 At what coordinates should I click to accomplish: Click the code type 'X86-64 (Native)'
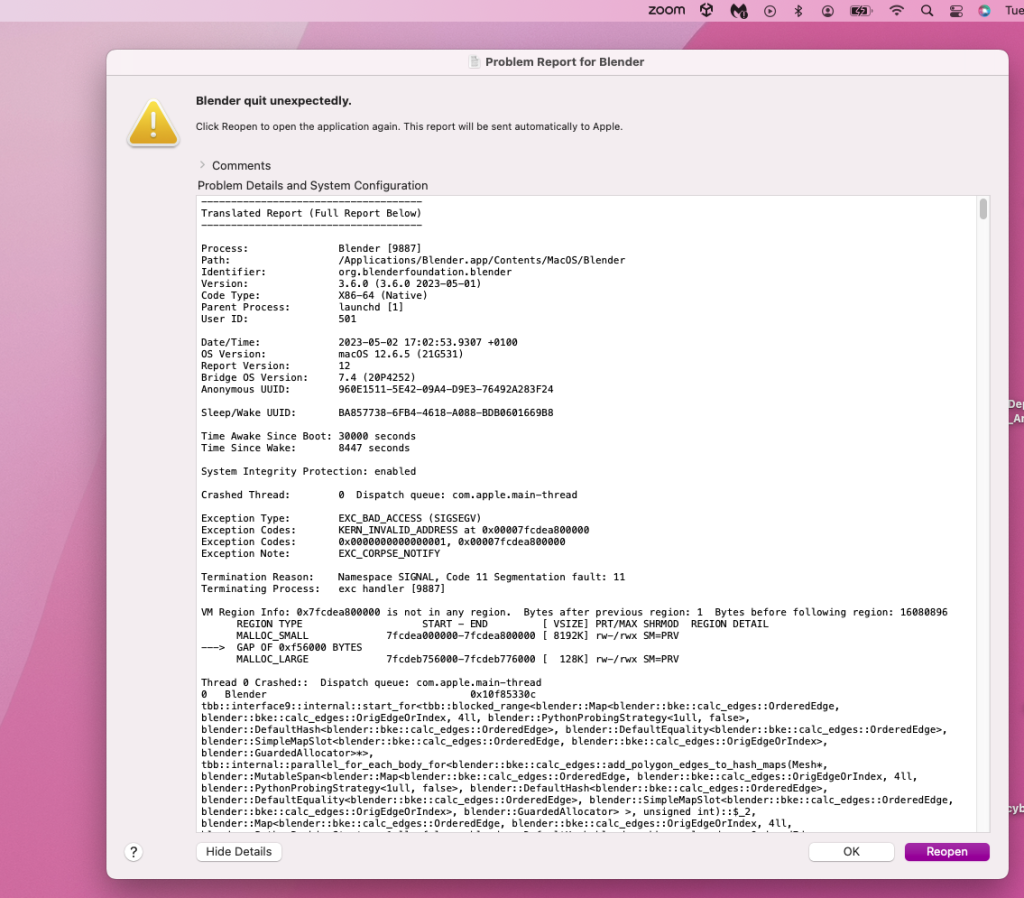pos(383,295)
